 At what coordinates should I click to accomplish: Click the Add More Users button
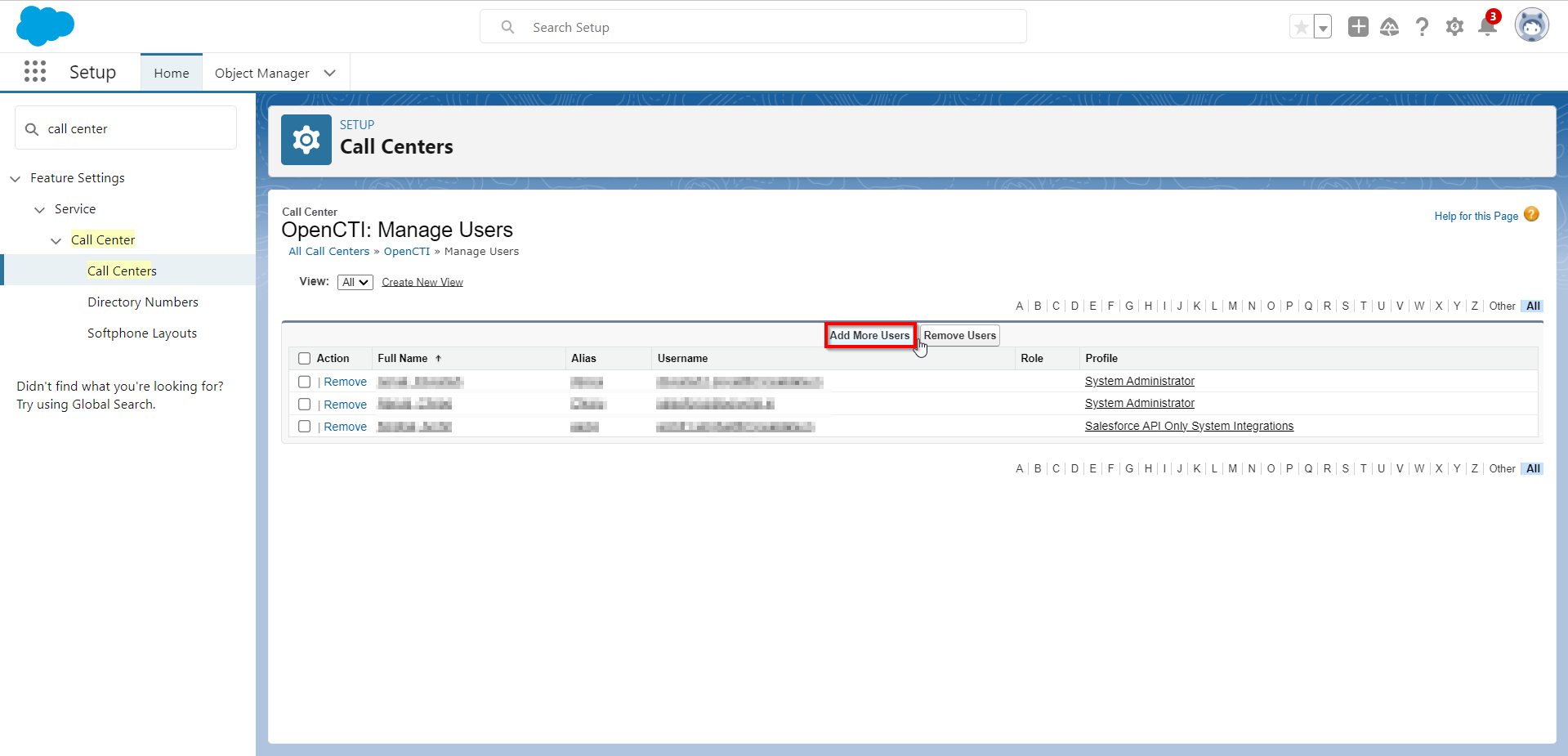click(x=869, y=335)
